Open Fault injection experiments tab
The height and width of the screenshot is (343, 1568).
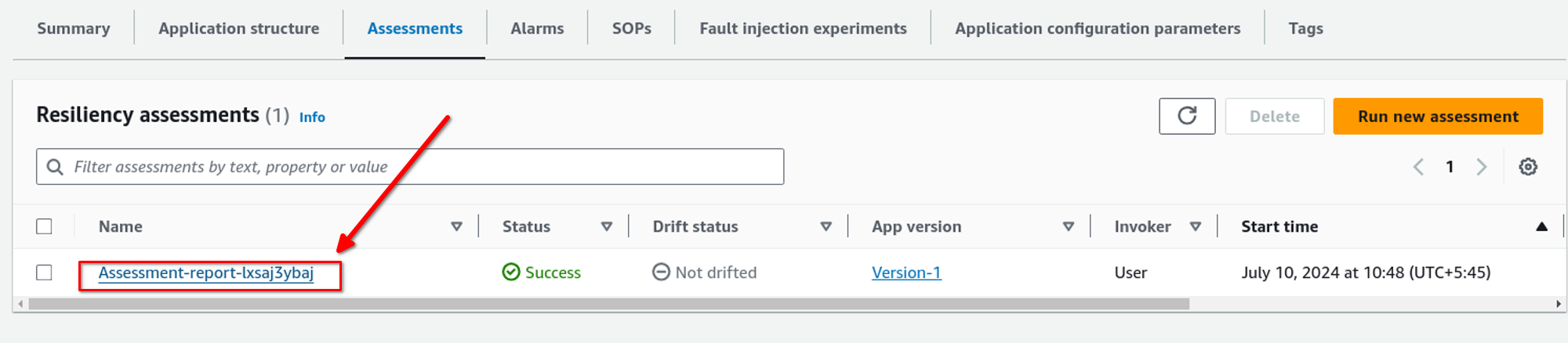tap(803, 29)
